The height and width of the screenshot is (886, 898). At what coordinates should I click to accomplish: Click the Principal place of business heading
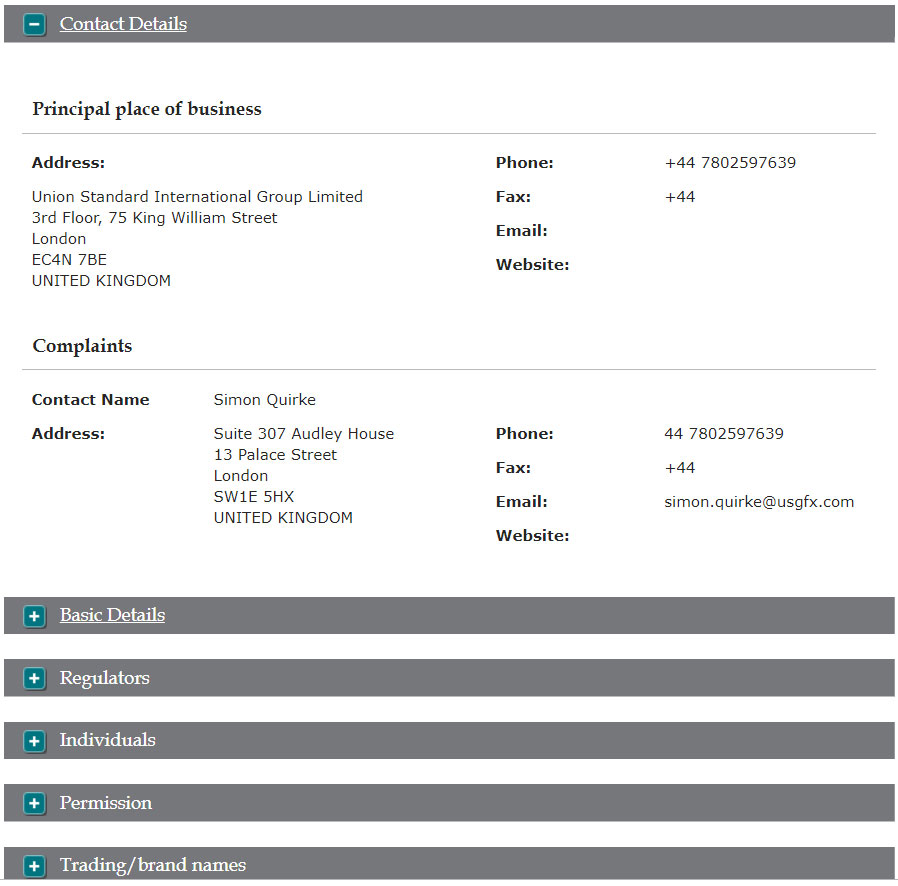[147, 109]
